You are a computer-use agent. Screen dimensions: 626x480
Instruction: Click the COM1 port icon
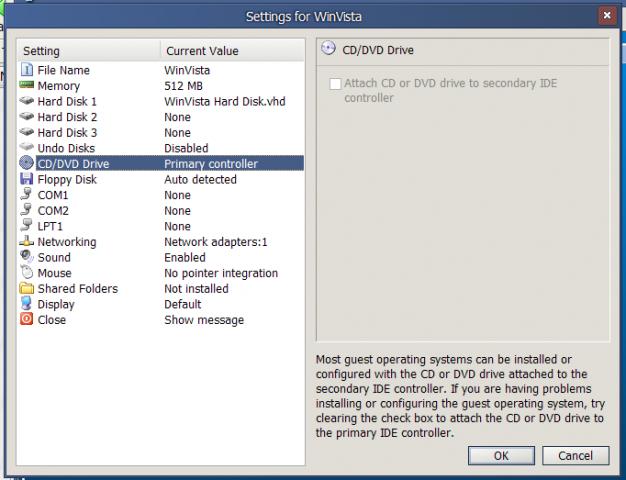click(x=26, y=194)
